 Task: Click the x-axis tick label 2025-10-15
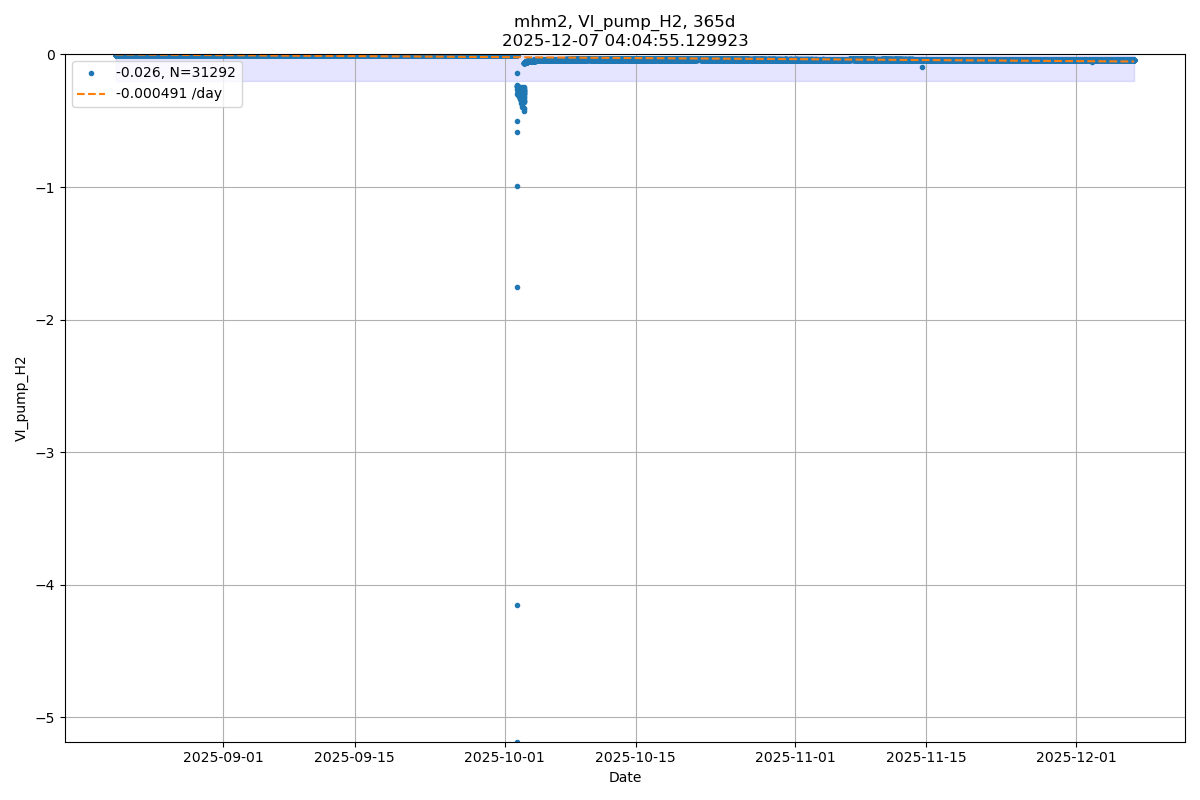click(x=636, y=757)
